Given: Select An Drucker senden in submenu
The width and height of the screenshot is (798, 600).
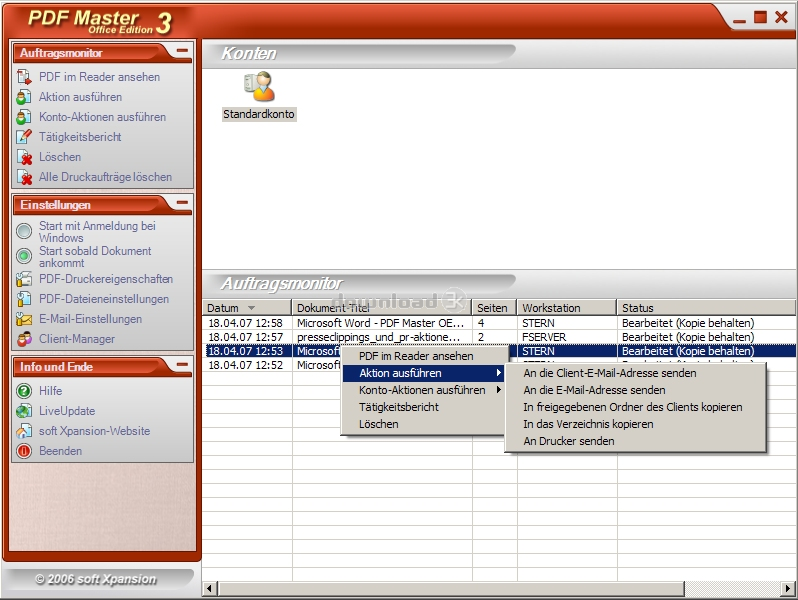Looking at the screenshot, I should (x=568, y=441).
